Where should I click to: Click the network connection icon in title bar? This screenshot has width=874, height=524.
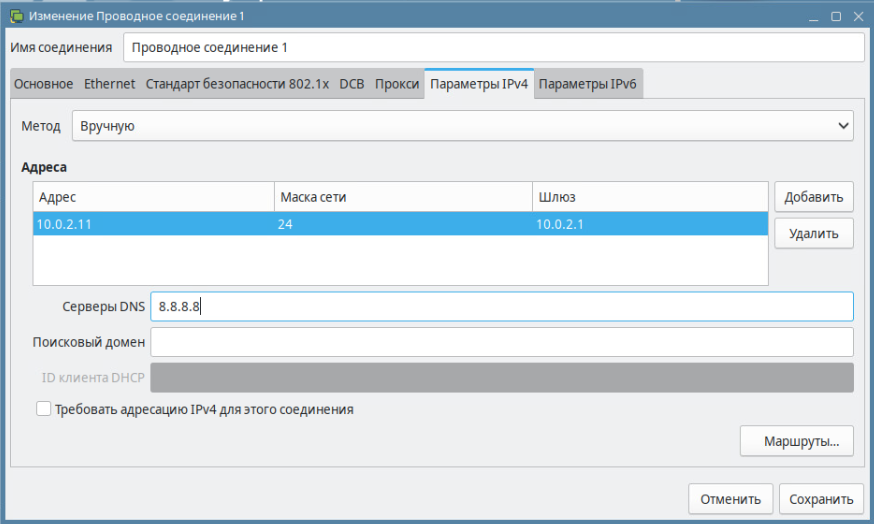point(17,16)
